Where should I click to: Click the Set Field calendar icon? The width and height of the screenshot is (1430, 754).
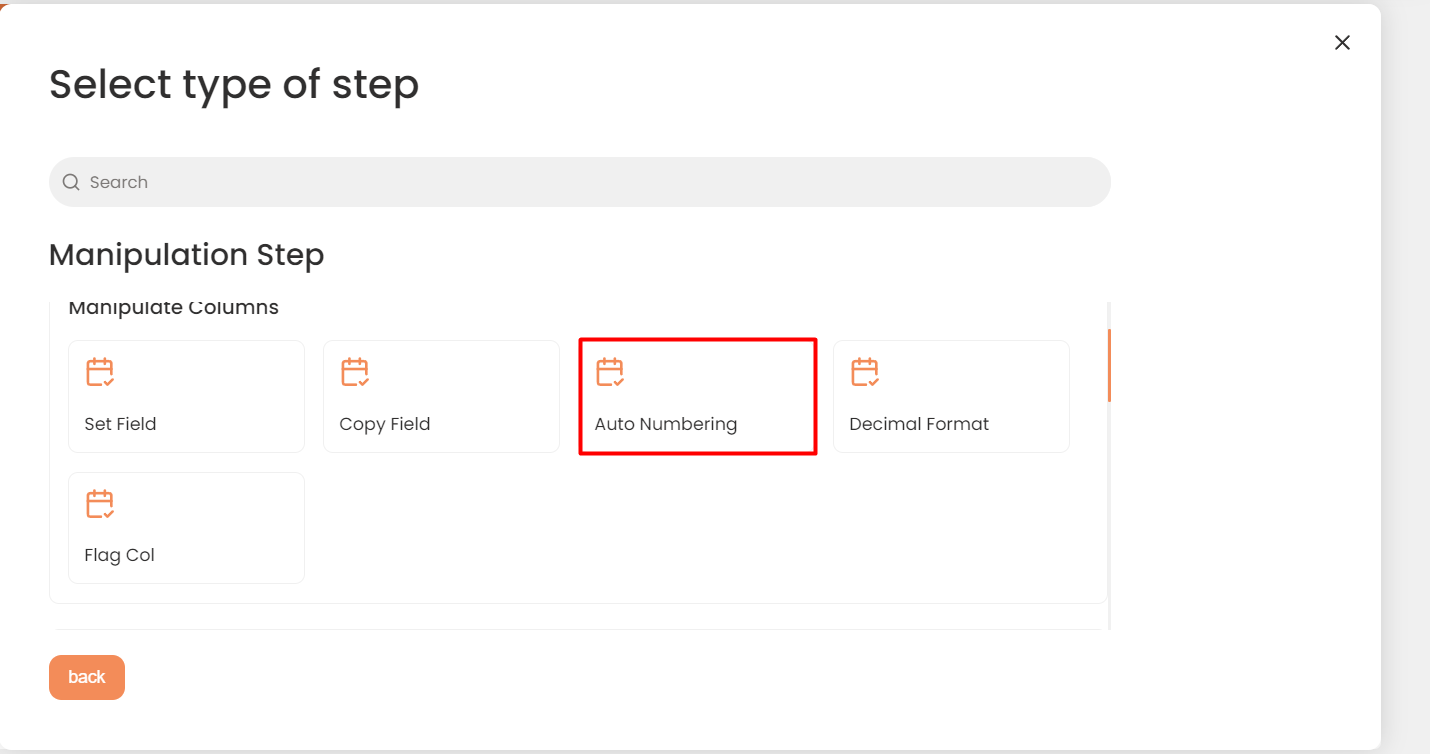pyautogui.click(x=100, y=372)
